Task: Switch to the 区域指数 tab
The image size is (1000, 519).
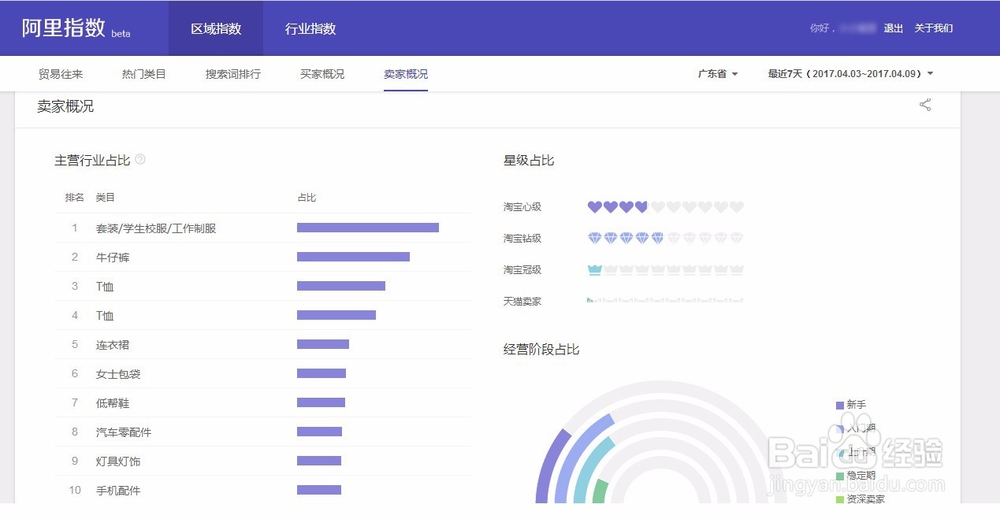Action: [216, 29]
